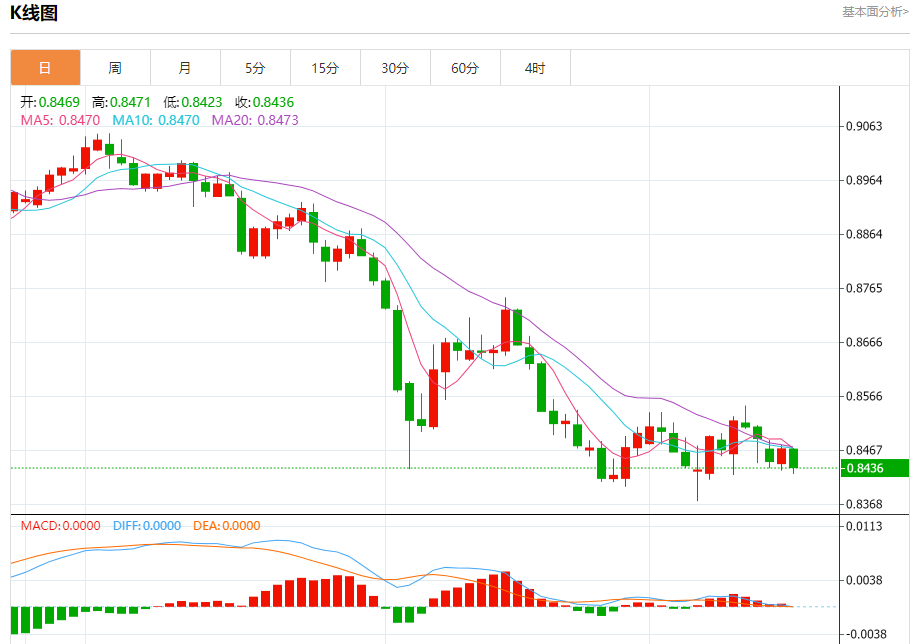The image size is (923, 644).
Task: Select the 日 daily chart tab
Action: point(45,68)
